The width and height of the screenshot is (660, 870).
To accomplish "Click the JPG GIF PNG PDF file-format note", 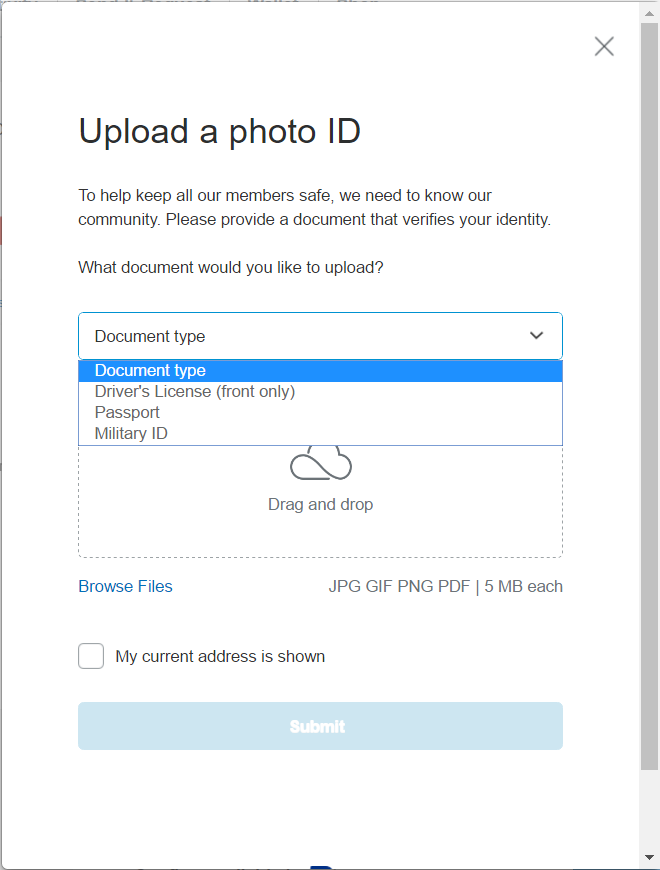I will [445, 587].
